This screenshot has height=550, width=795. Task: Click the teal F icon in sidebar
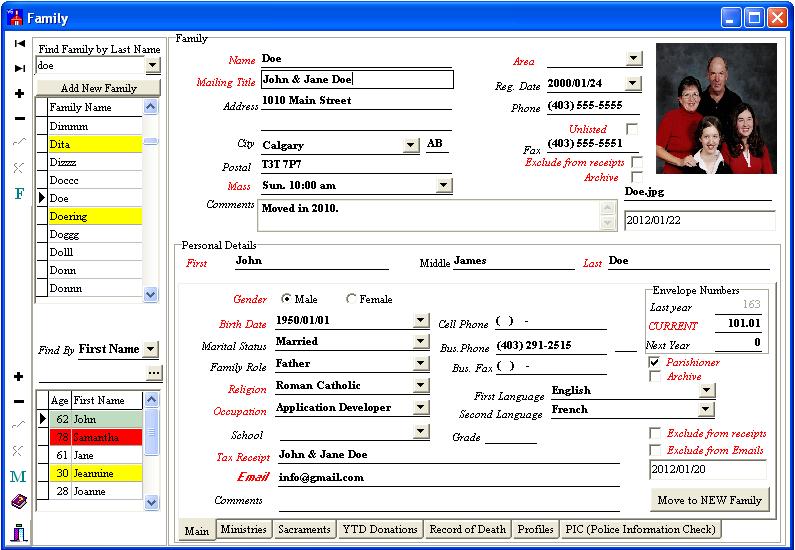19,193
